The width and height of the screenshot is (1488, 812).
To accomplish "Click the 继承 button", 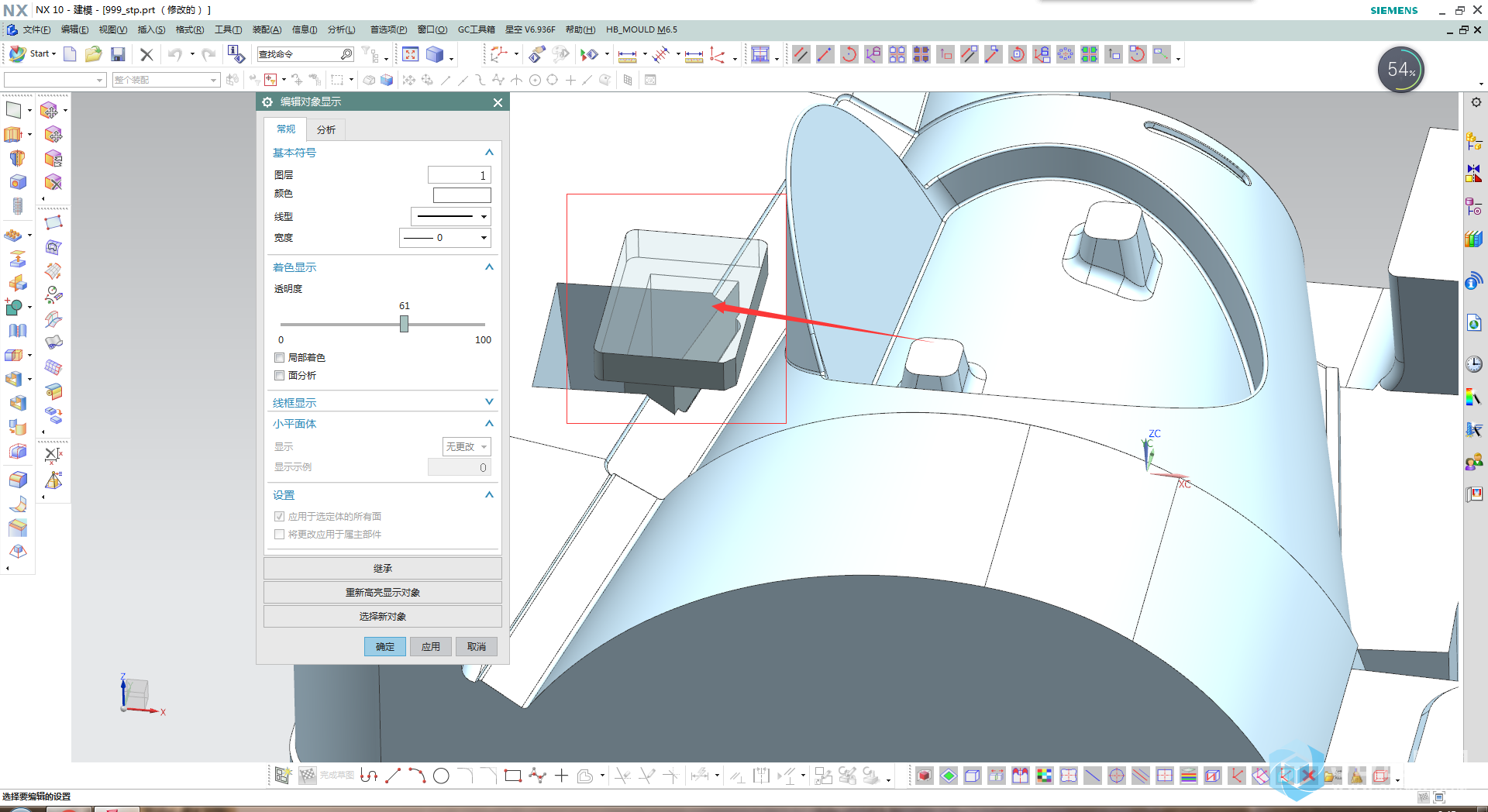I will point(383,569).
